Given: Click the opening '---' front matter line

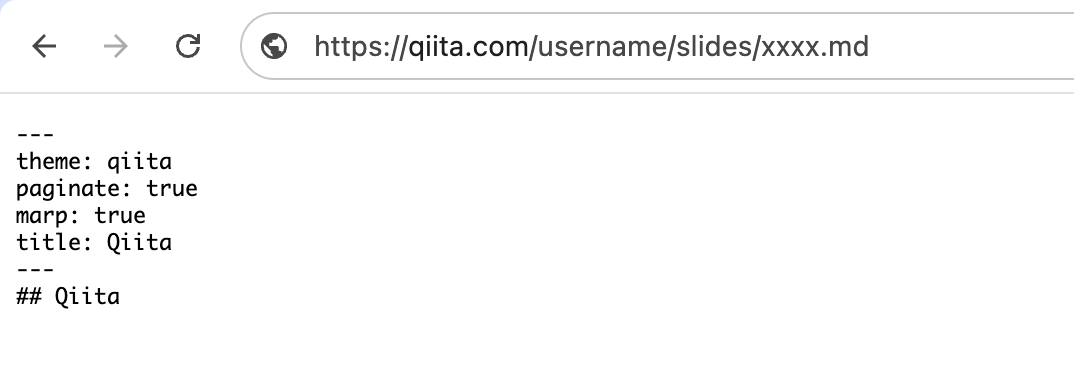Looking at the screenshot, I should [x=35, y=135].
